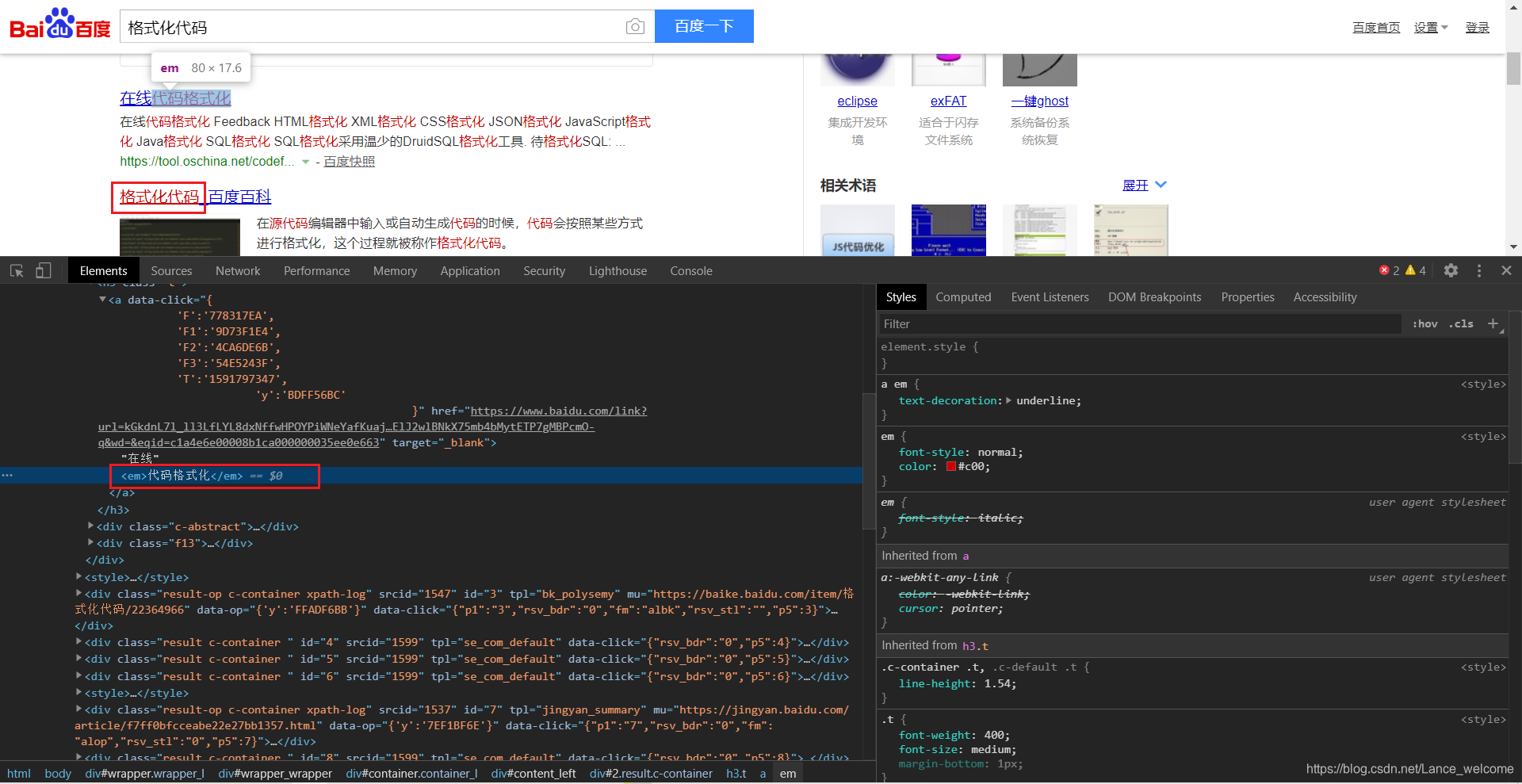The width and height of the screenshot is (1522, 784).
Task: Switch to the Console tab
Action: 690,270
